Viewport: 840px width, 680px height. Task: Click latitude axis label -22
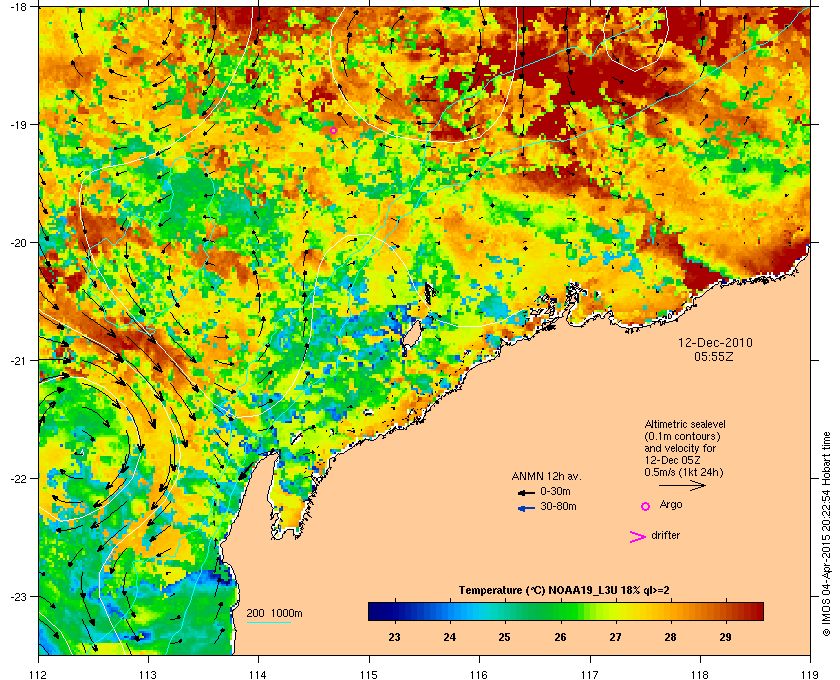(18, 478)
